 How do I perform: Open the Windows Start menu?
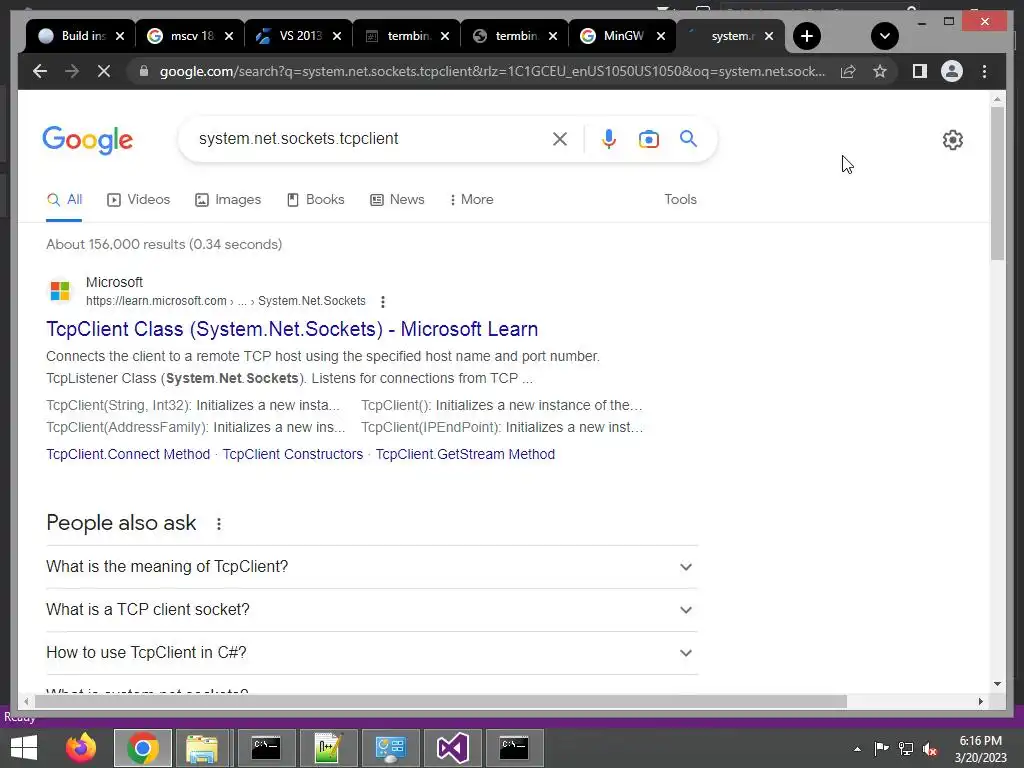click(24, 748)
